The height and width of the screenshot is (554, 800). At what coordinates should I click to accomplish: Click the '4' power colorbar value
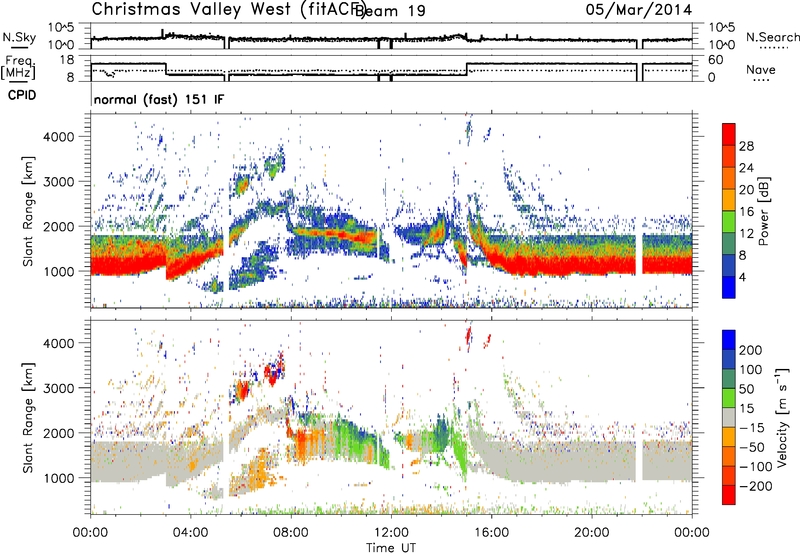click(x=743, y=277)
